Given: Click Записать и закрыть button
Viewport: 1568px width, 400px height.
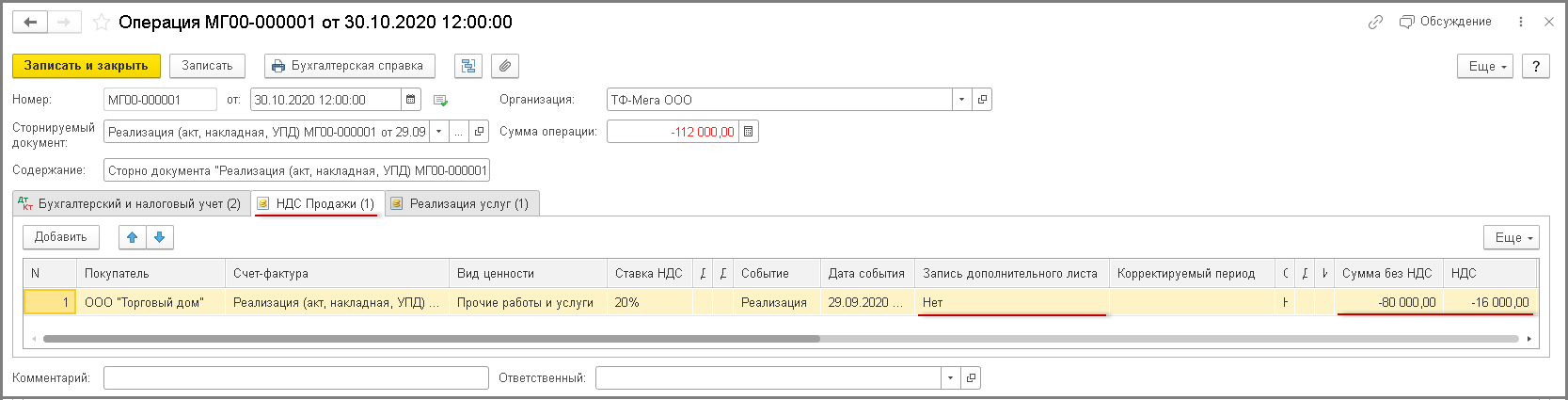Looking at the screenshot, I should click(86, 66).
